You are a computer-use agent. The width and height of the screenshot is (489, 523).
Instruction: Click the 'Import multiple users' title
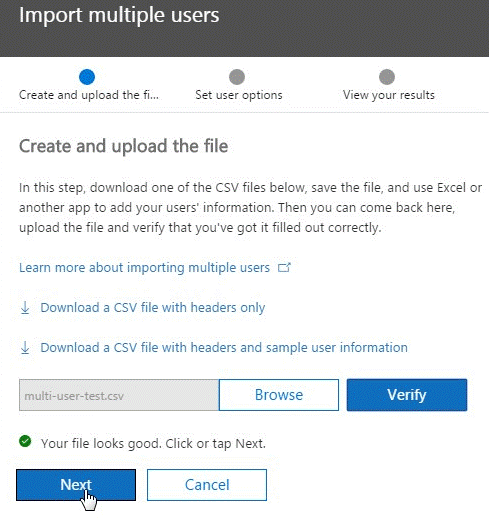119,15
